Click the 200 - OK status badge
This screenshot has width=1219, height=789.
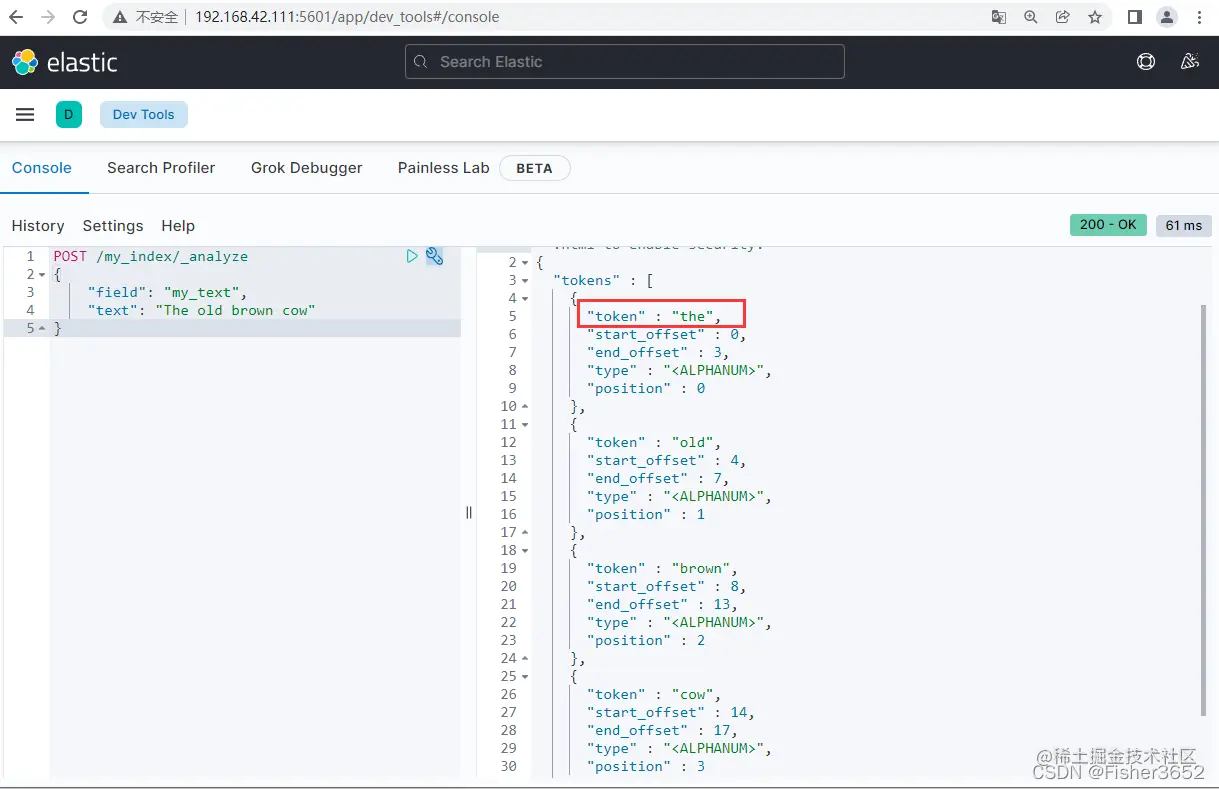click(x=1108, y=225)
